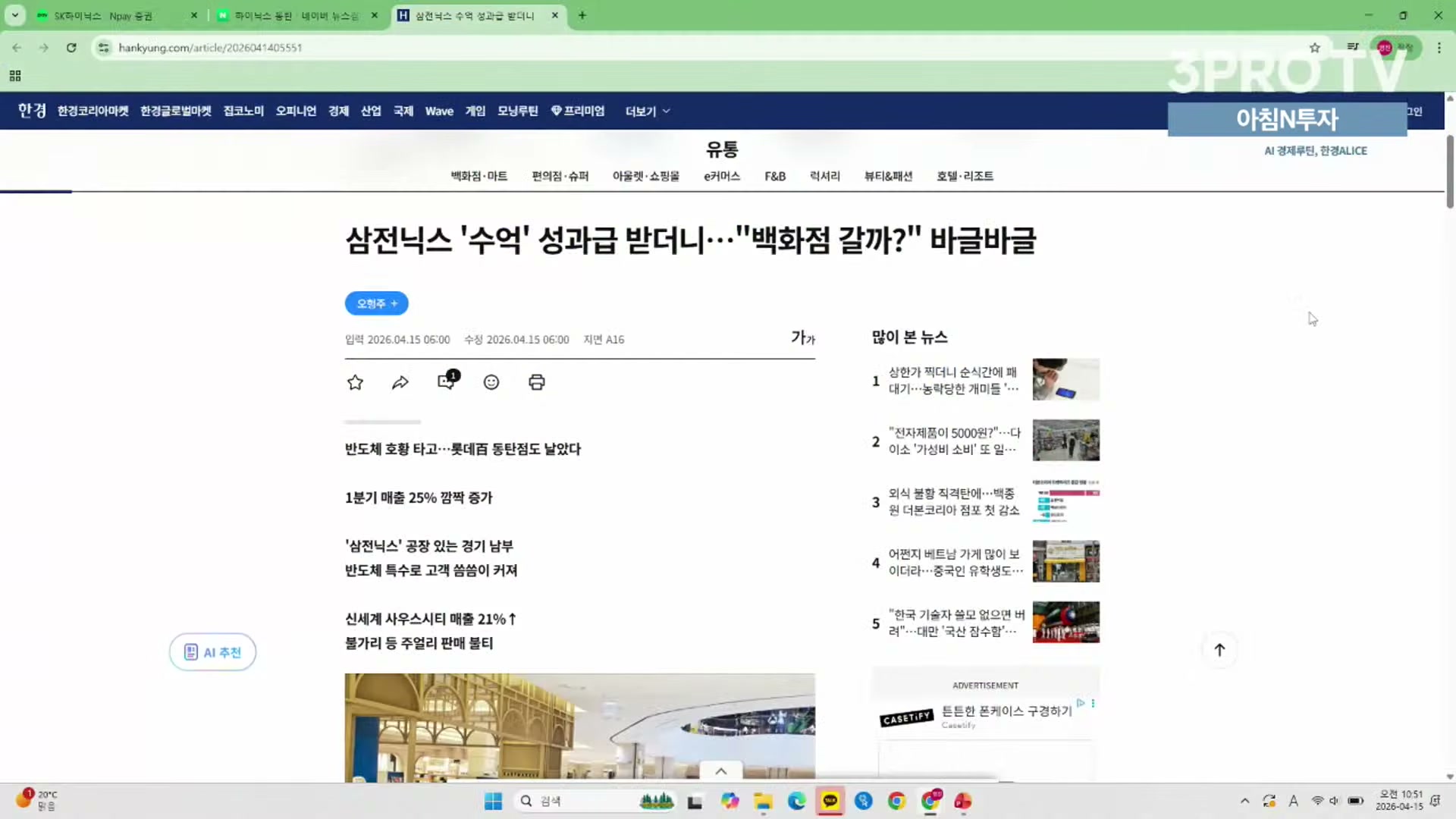Reload the page in browser toolbar

[x=71, y=48]
